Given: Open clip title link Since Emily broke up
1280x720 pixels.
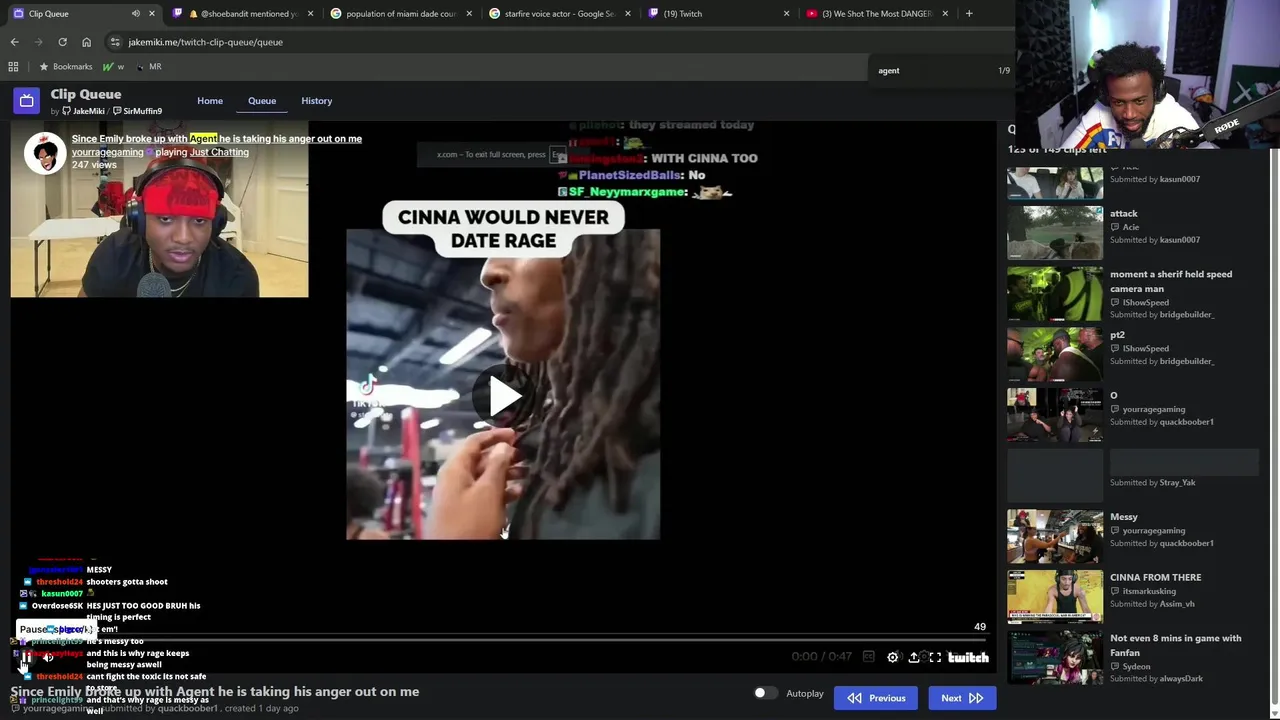Looking at the screenshot, I should (217, 138).
